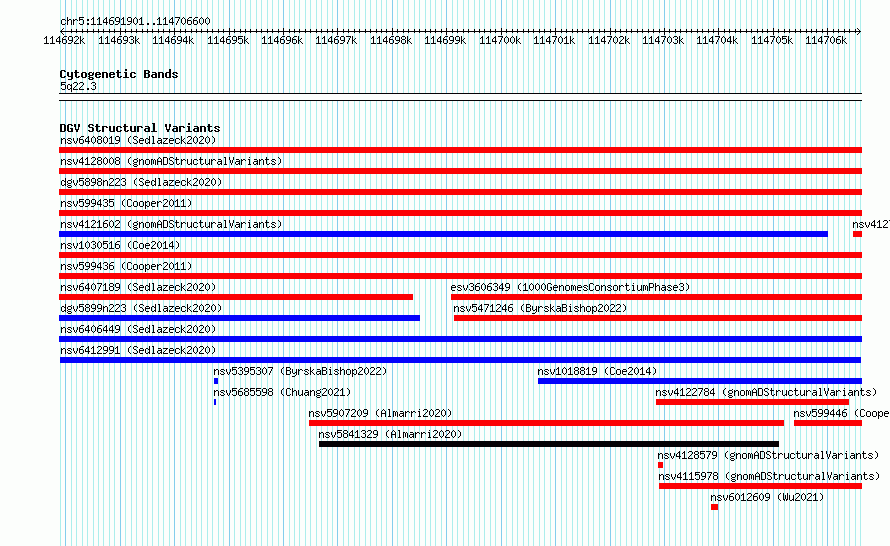Click the red bar under nsv4122784
Viewport: 890px width, 546px height.
tap(753, 402)
